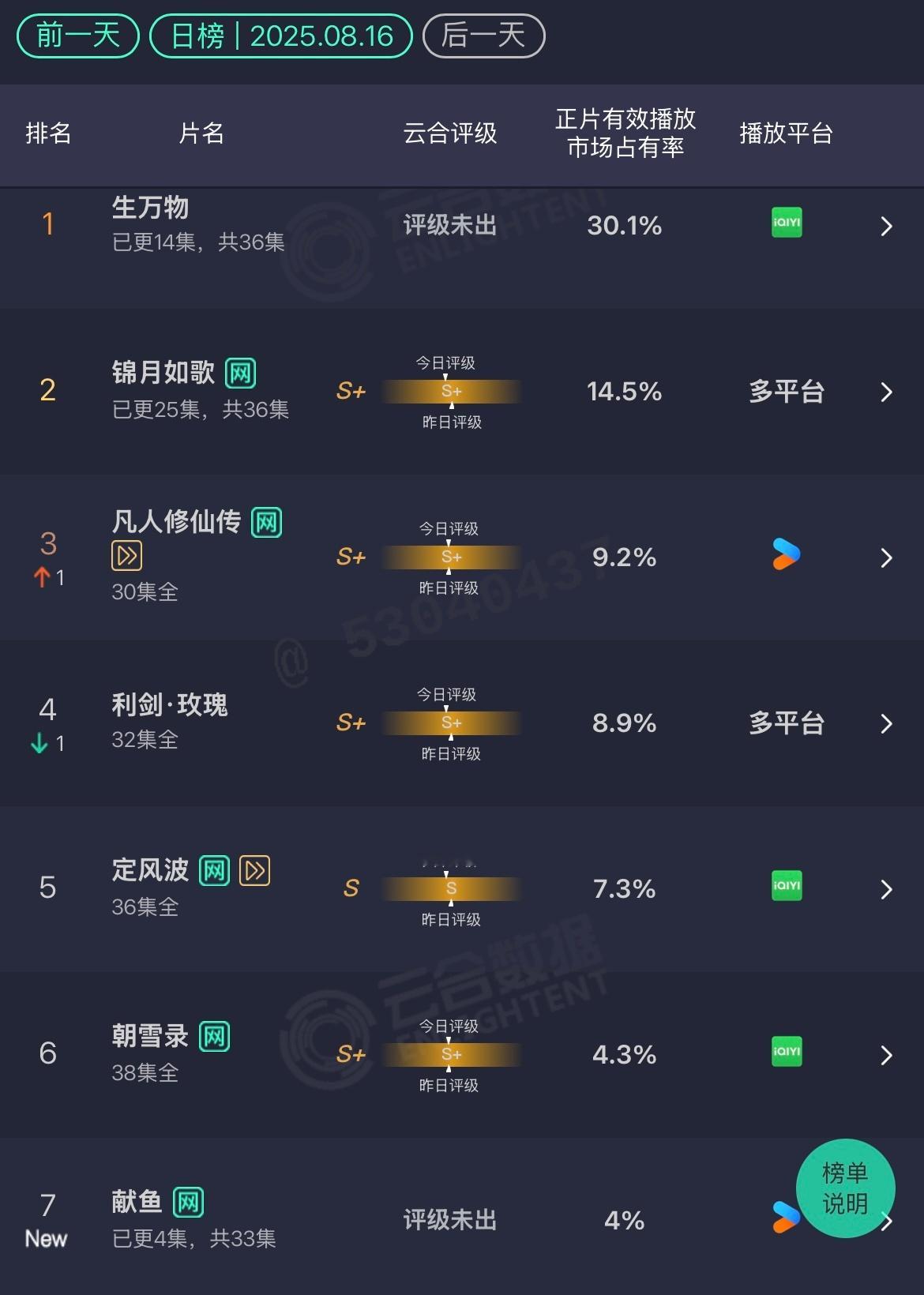The image size is (924, 1295).
Task: Tap the 云合评级 column header
Action: pyautogui.click(x=450, y=133)
